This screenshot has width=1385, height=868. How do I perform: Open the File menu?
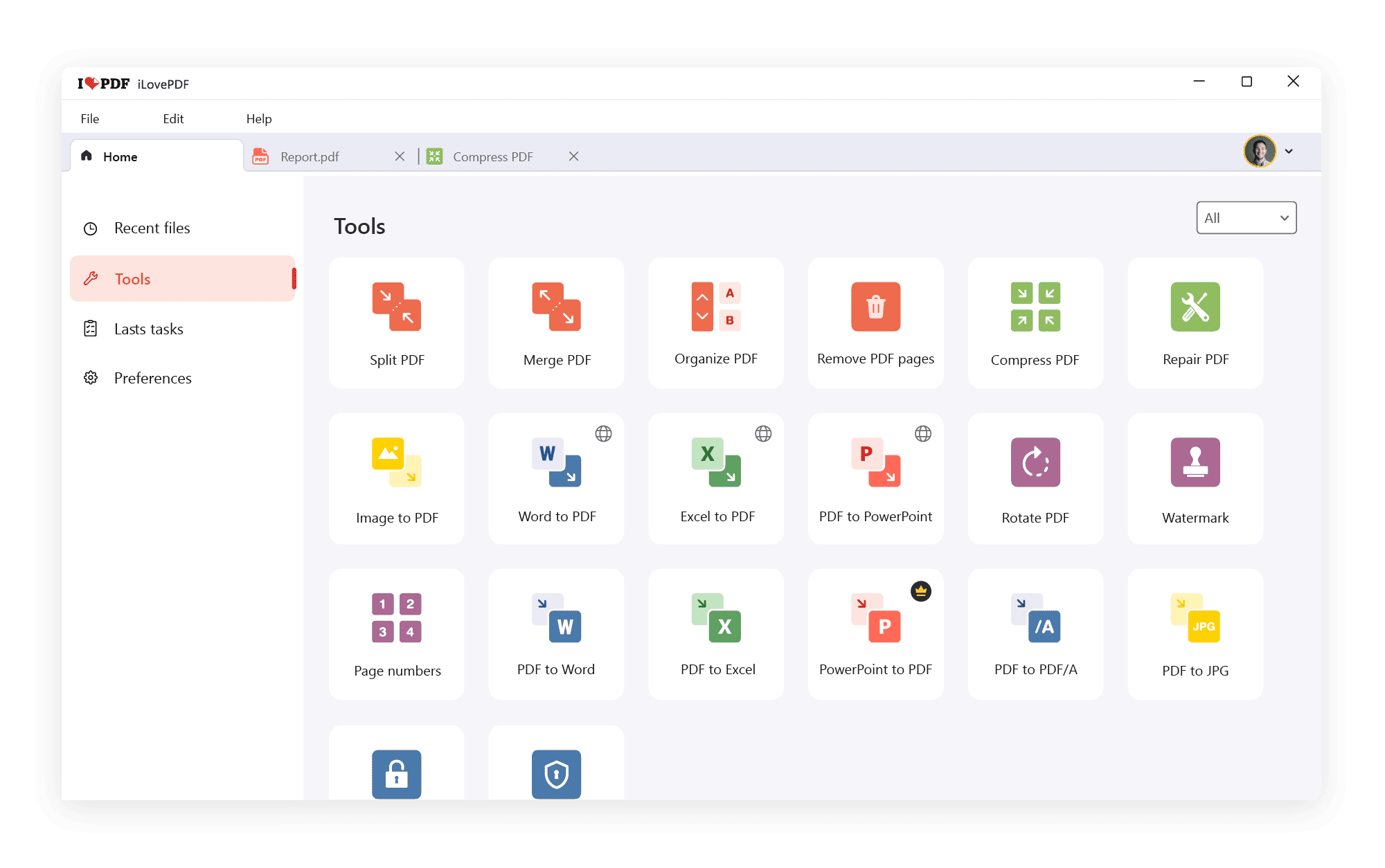(x=90, y=118)
